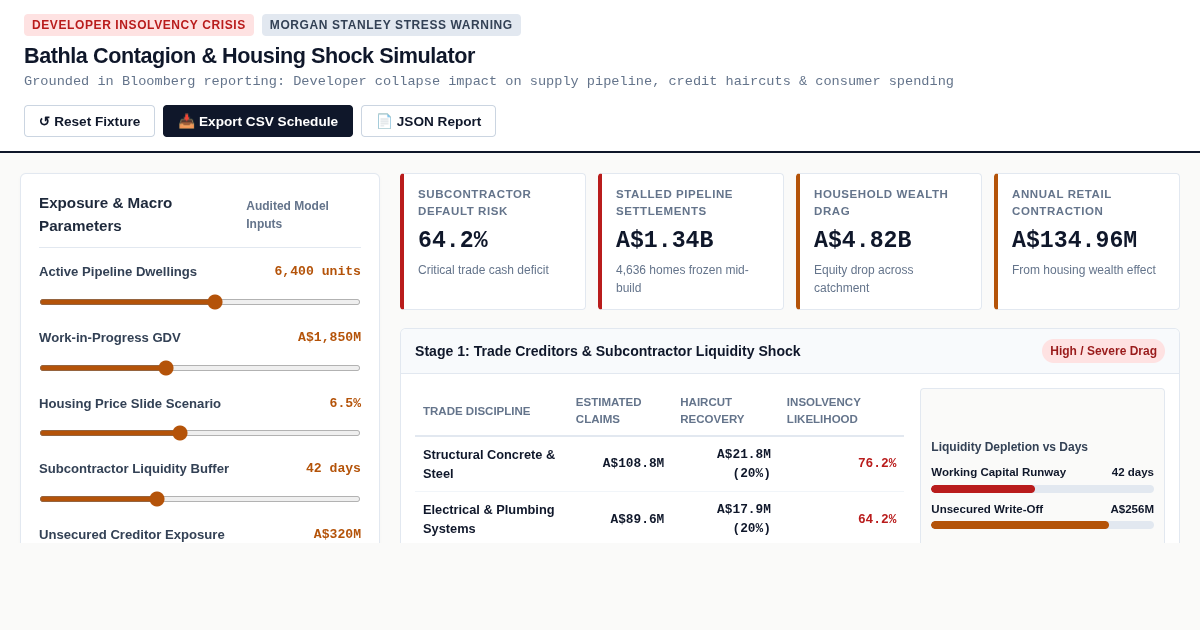
Task: Adjust the Active Pipeline Dwellings slider
Action: click(x=200, y=302)
